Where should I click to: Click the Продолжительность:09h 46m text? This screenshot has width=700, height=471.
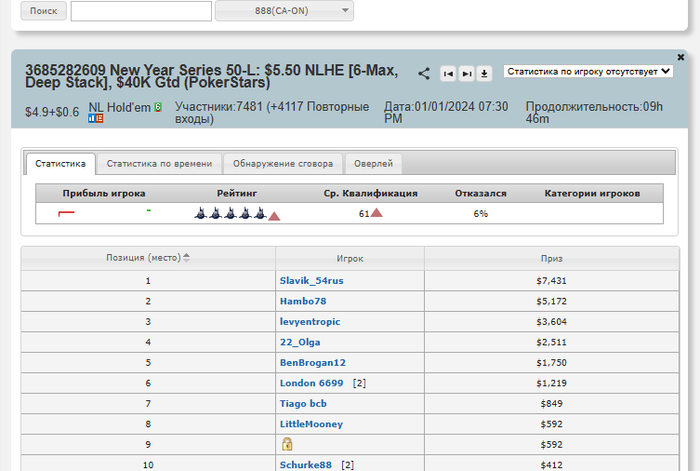coord(594,113)
